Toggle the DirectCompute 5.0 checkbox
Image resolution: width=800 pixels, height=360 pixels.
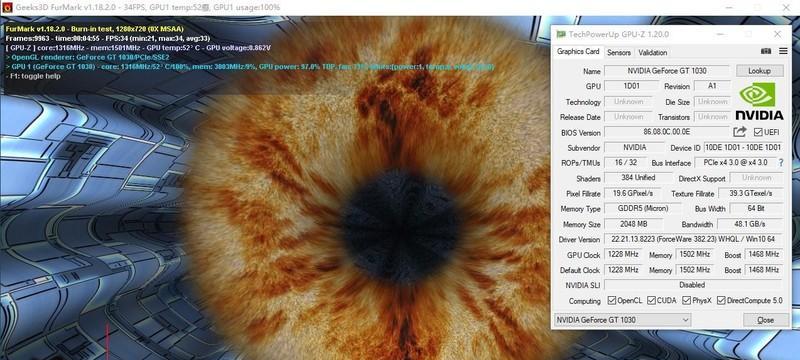pyautogui.click(x=721, y=301)
